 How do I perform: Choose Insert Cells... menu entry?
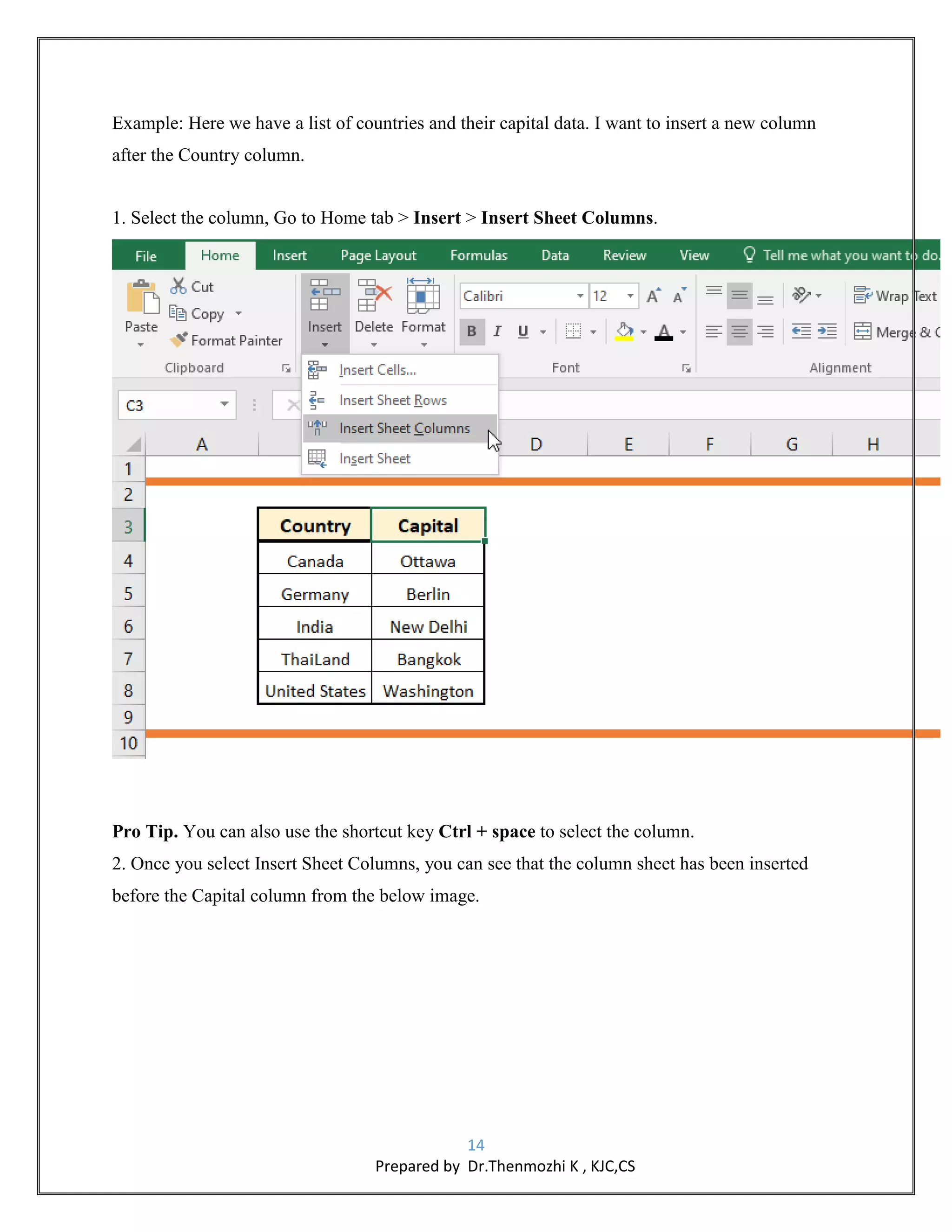pyautogui.click(x=400, y=370)
